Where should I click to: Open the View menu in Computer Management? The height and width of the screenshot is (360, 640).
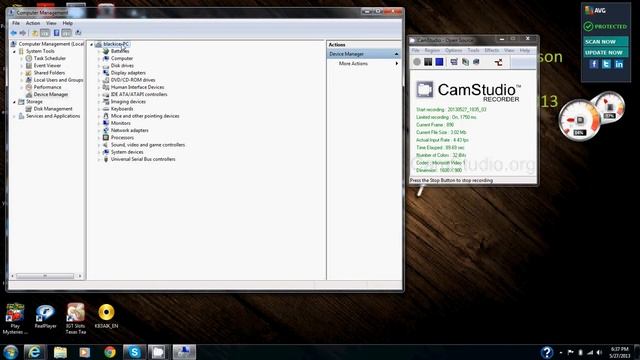51,23
